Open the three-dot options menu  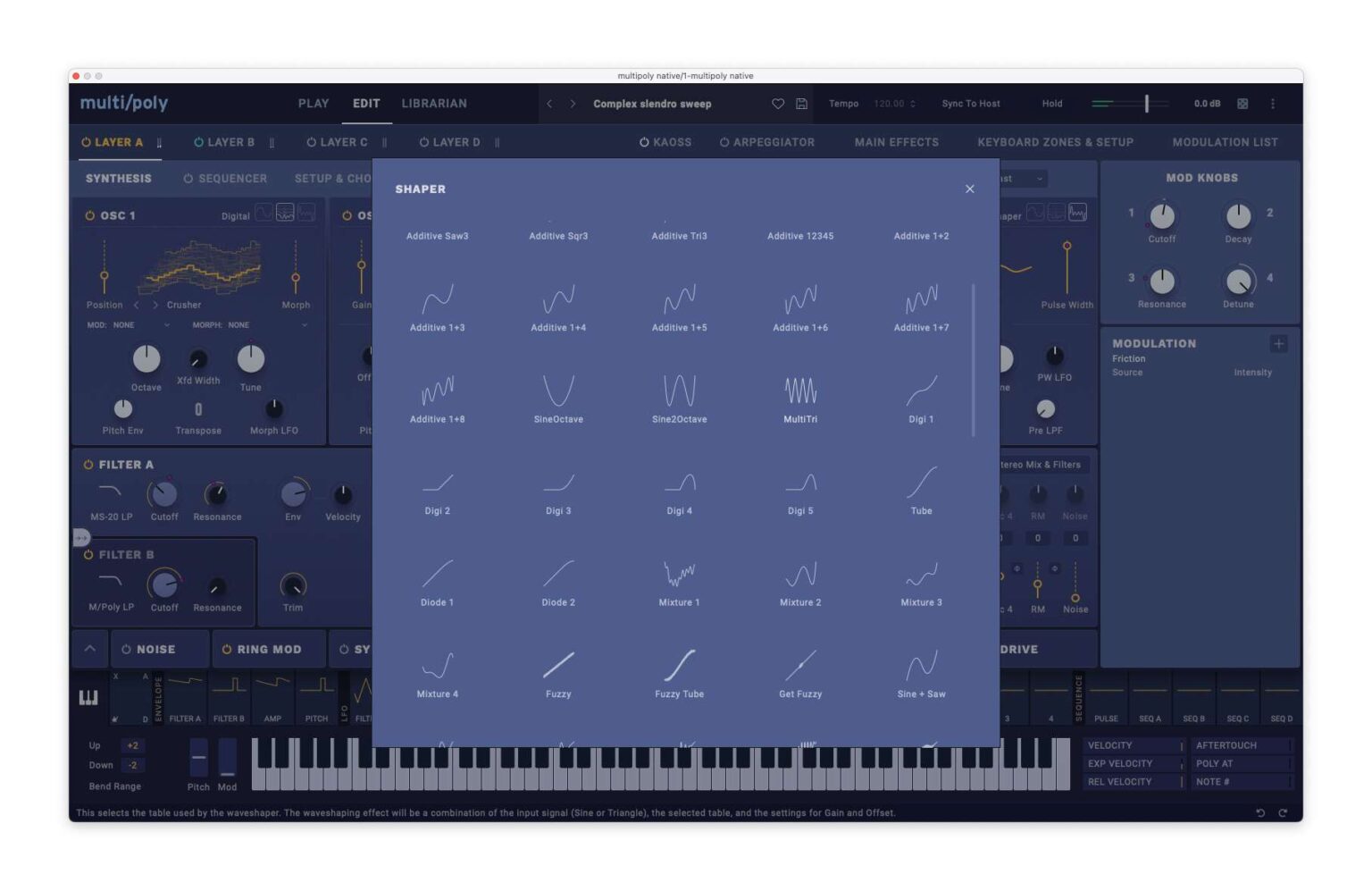1273,104
